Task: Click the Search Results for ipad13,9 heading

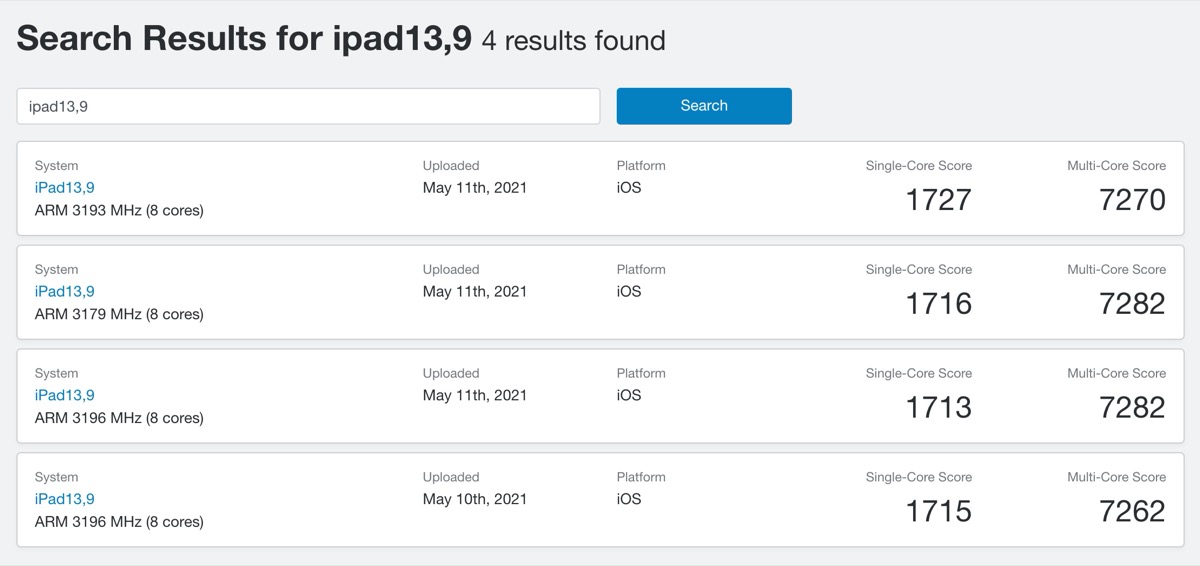Action: [x=244, y=39]
